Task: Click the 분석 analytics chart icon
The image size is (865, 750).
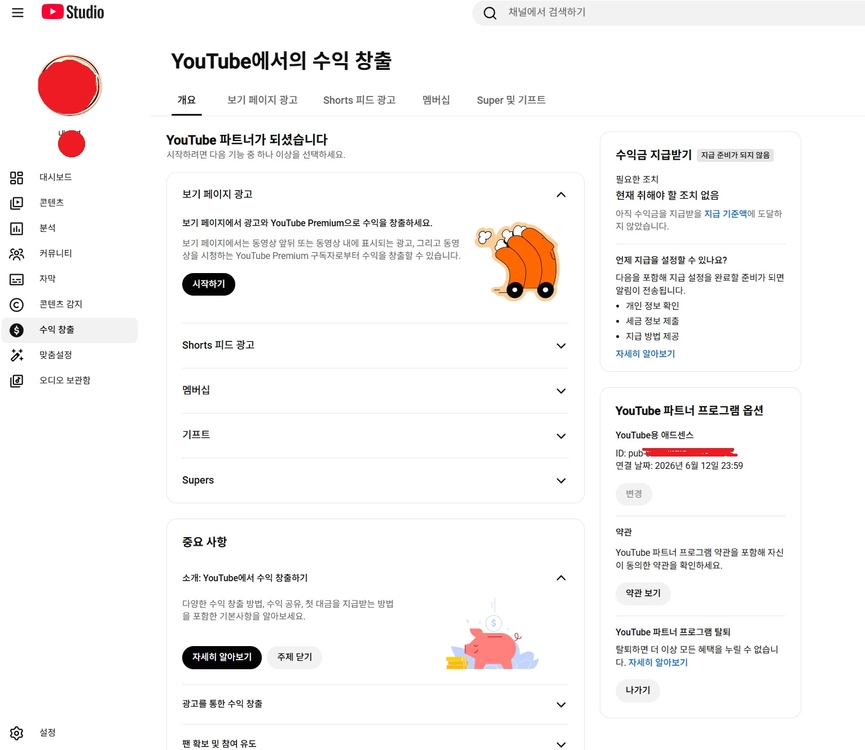Action: point(17,228)
